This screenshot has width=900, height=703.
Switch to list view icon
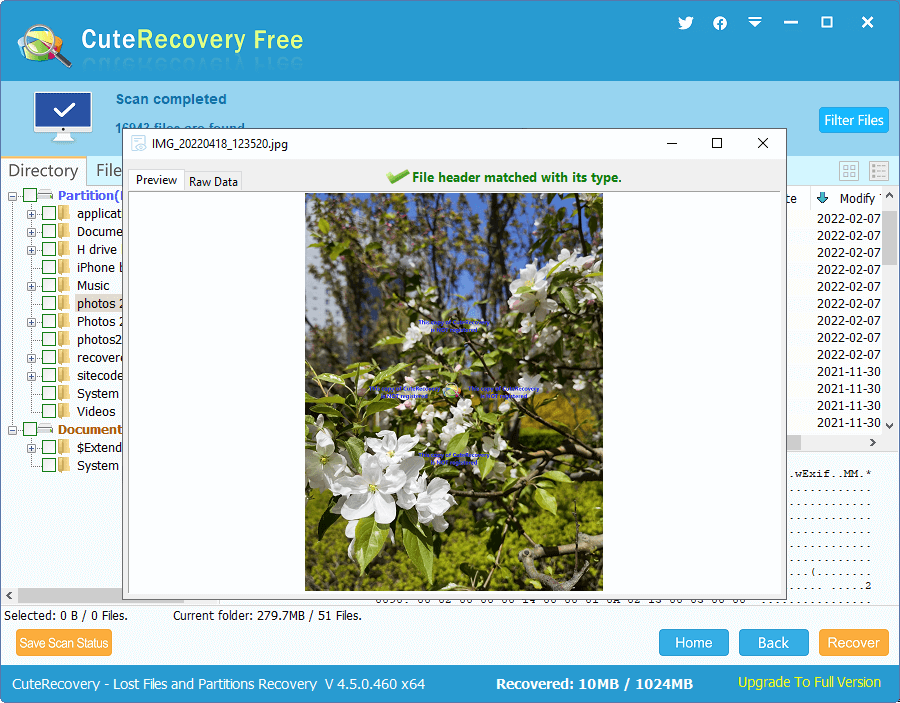(879, 172)
